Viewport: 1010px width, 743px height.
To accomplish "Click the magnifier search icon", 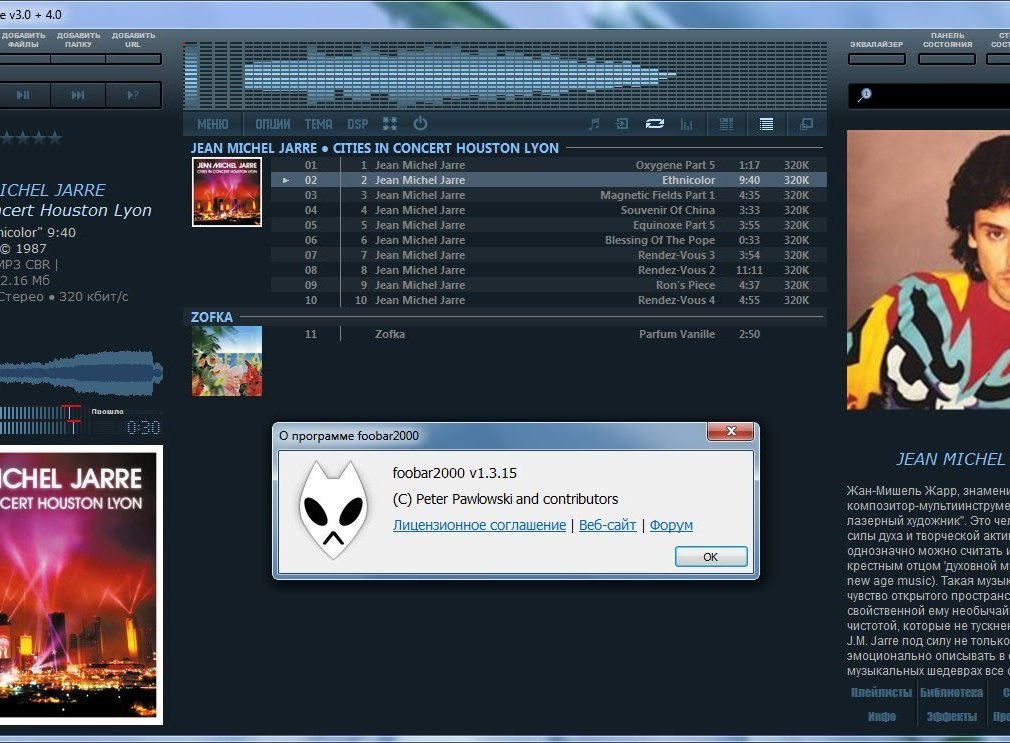I will 864,95.
